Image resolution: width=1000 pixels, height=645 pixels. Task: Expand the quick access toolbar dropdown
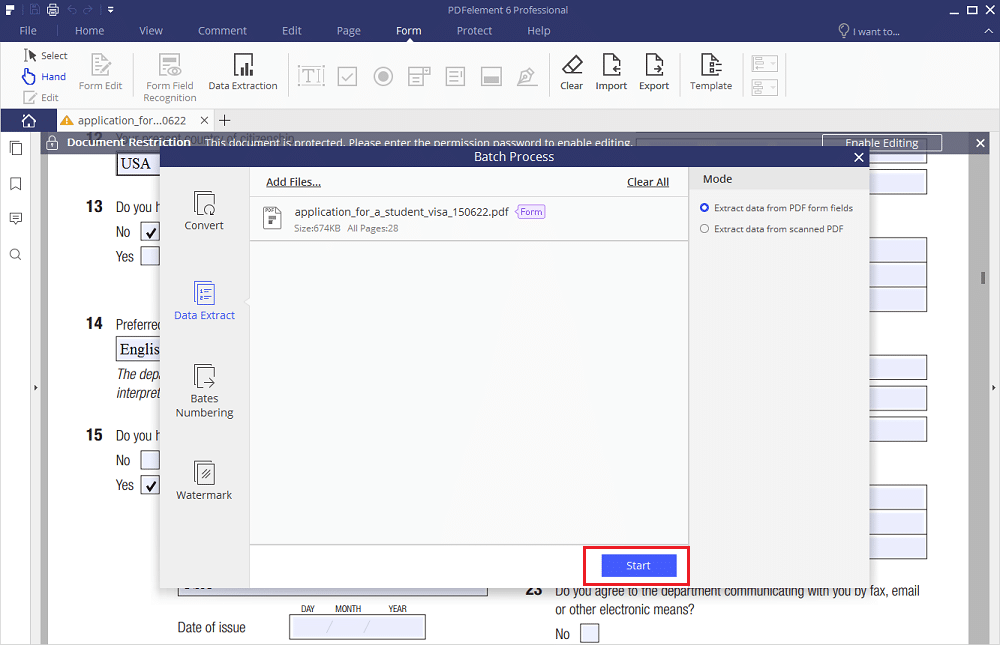coord(110,10)
